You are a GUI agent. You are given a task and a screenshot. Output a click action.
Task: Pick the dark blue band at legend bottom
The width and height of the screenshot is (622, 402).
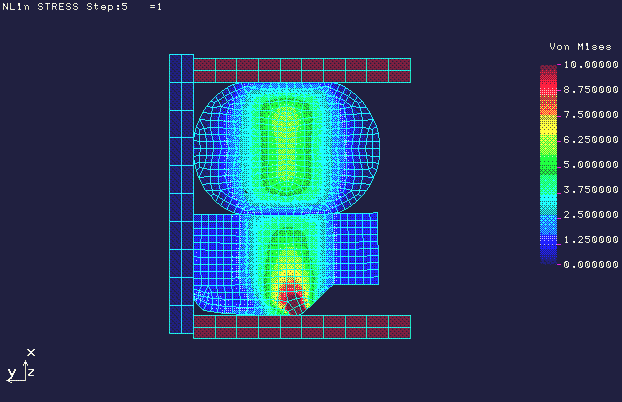click(548, 254)
